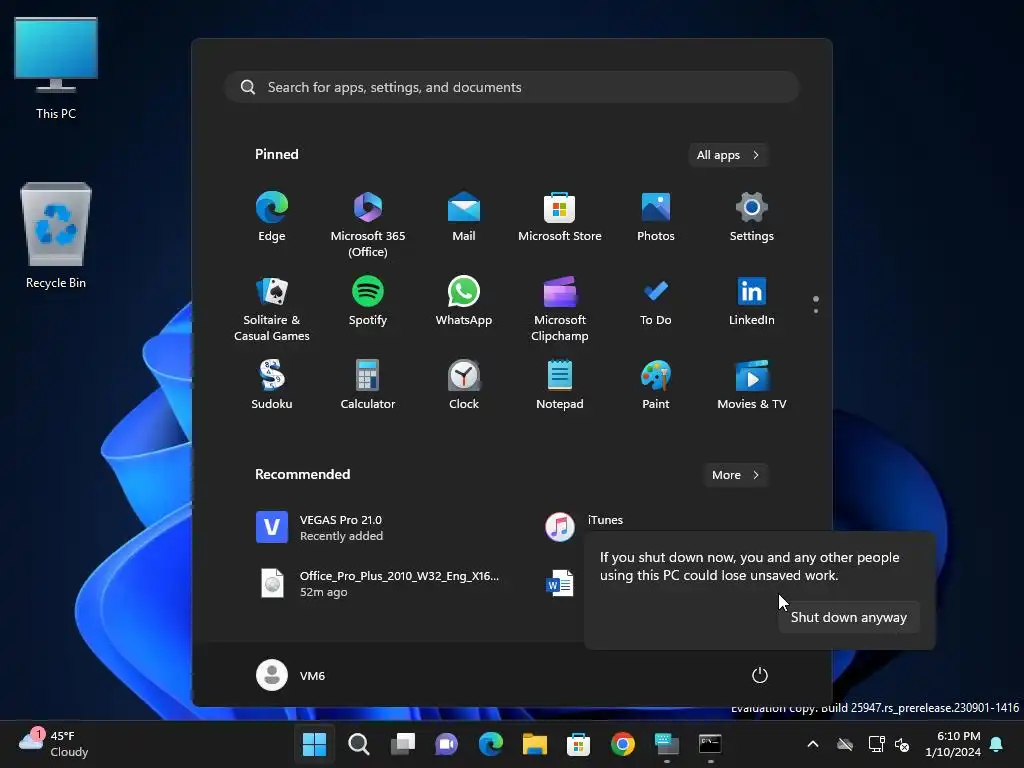Open Microsoft Clipchamp
This screenshot has height=768, width=1024.
click(560, 309)
